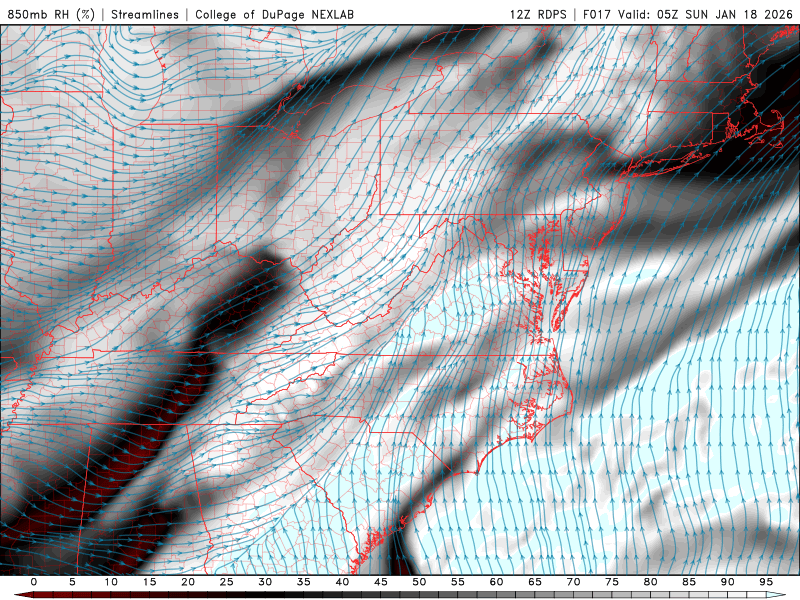Click the colorbar label "30"

pos(265,582)
